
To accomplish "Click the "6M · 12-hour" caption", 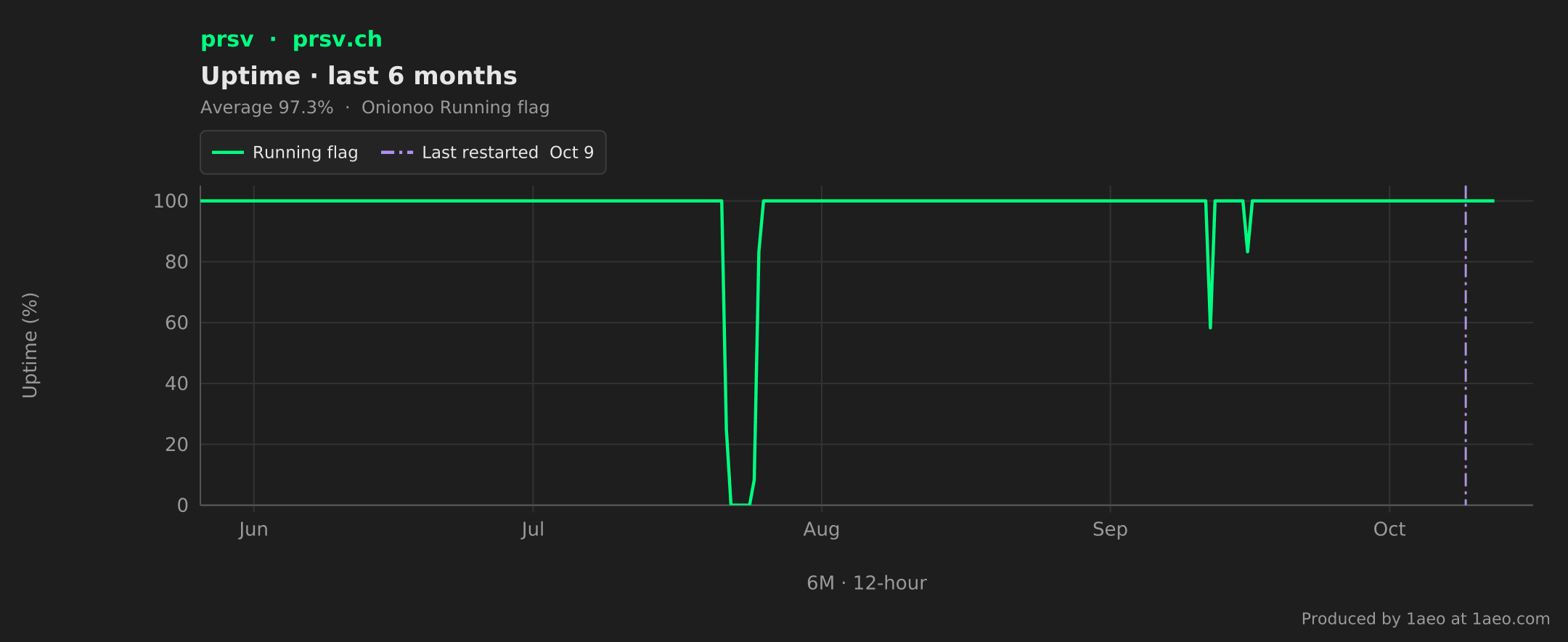I will click(x=867, y=583).
